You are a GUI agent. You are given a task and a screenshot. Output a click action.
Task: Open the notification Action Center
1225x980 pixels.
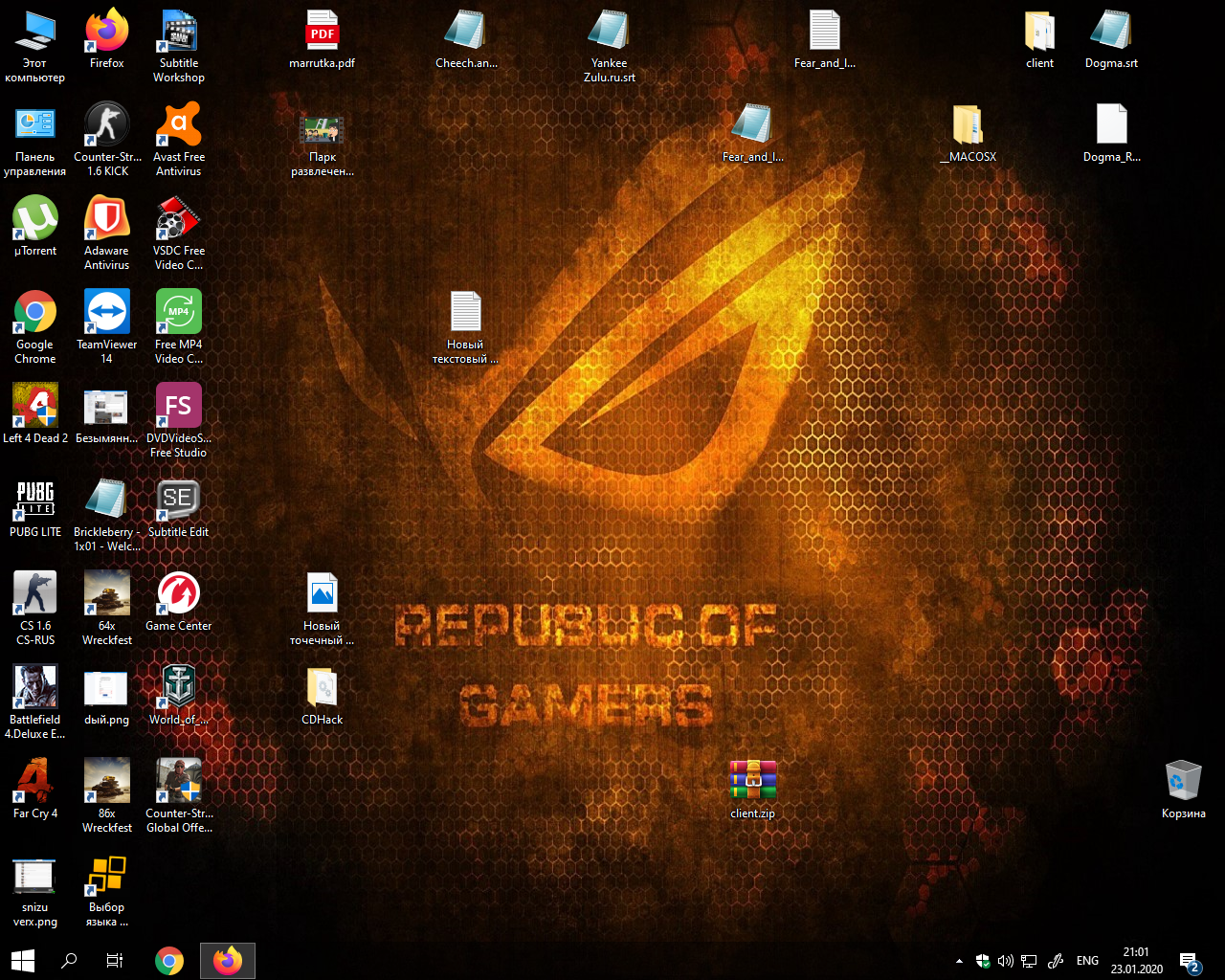1190,961
